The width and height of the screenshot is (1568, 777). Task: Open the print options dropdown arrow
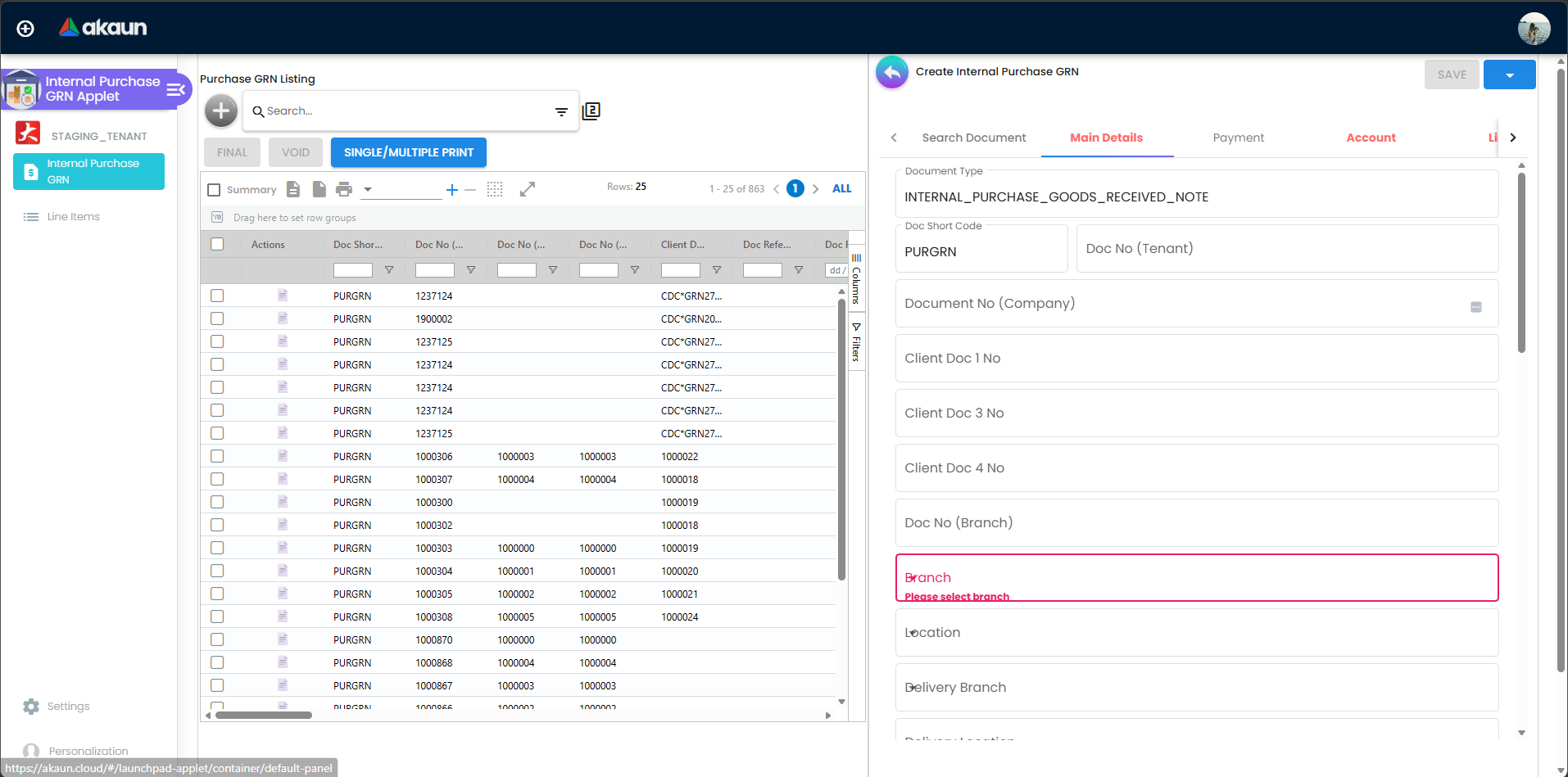tap(365, 188)
